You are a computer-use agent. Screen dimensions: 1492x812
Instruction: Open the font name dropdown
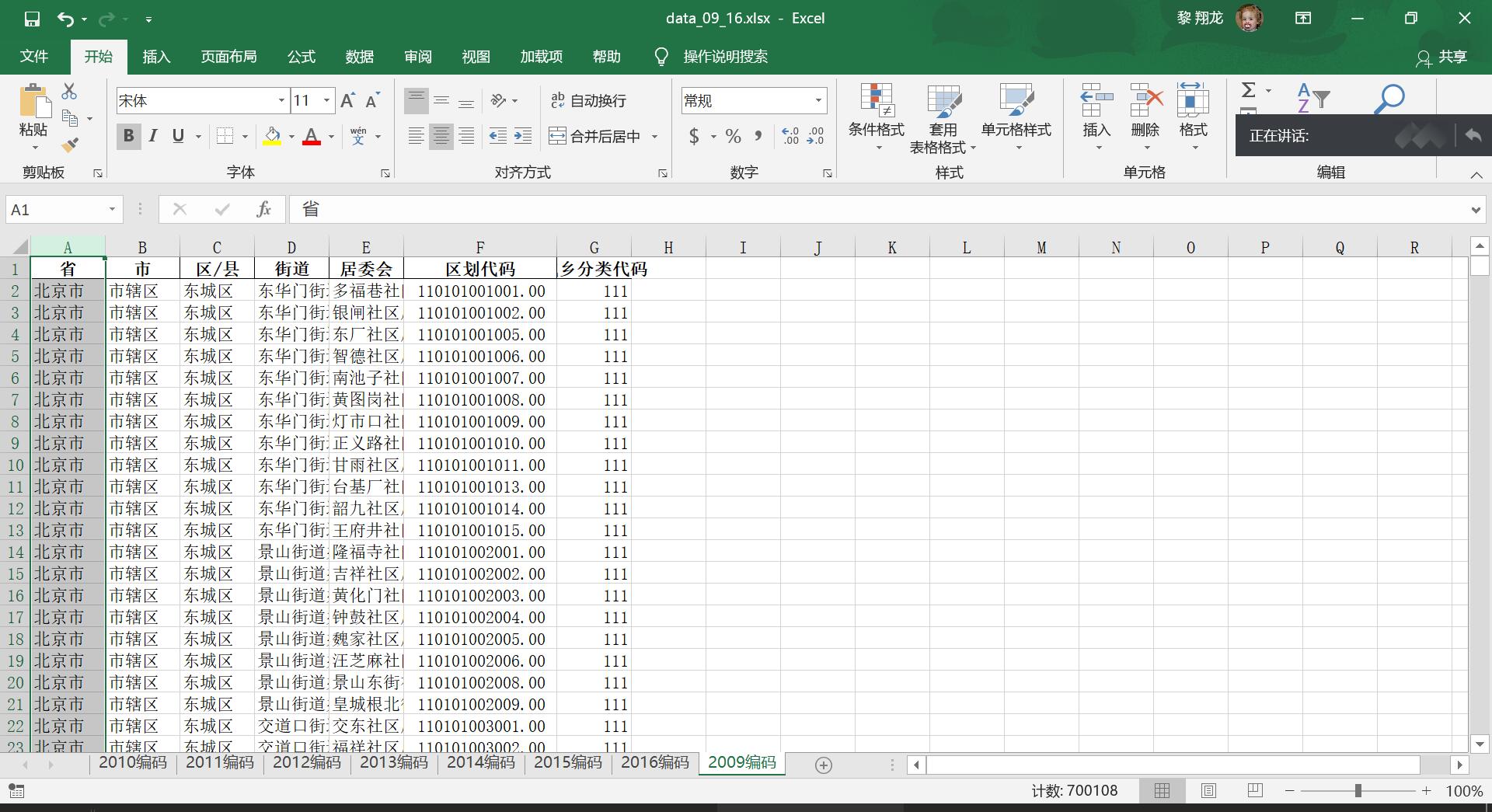click(281, 100)
